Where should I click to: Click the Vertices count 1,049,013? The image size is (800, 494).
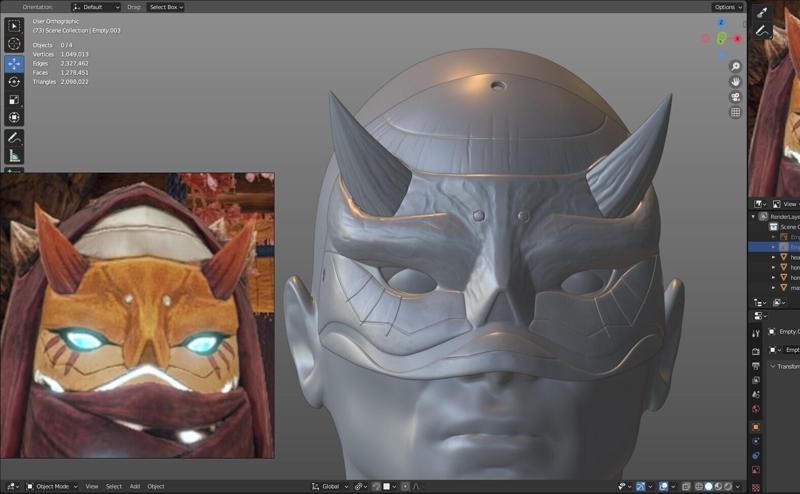[x=74, y=54]
